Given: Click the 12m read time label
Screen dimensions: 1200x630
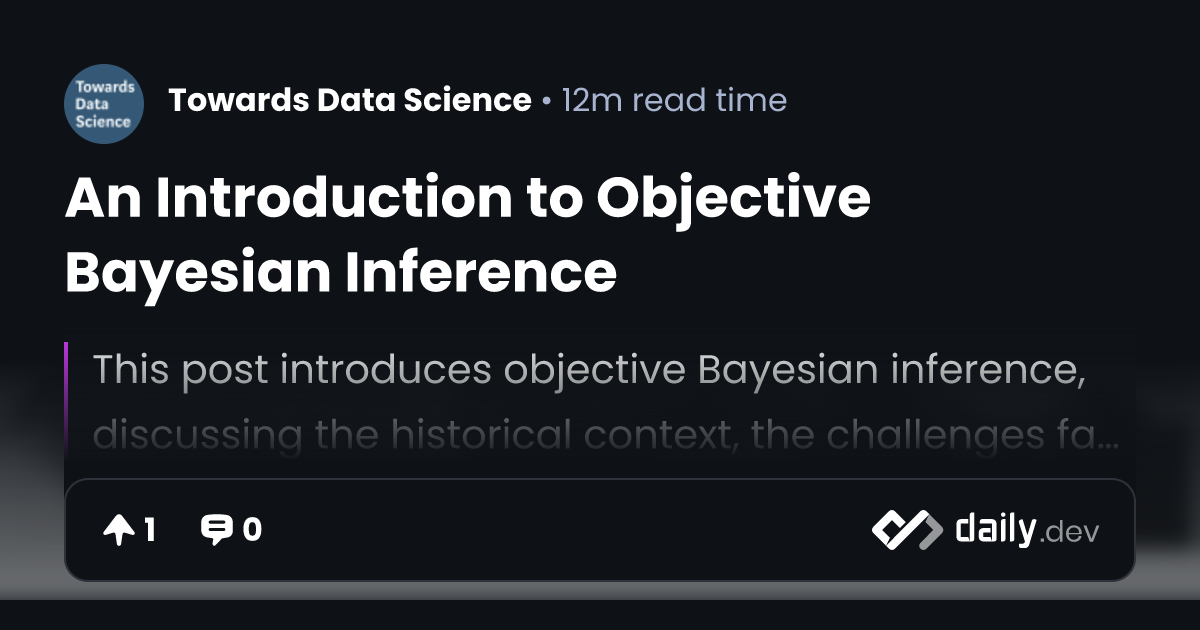Looking at the screenshot, I should [x=674, y=100].
